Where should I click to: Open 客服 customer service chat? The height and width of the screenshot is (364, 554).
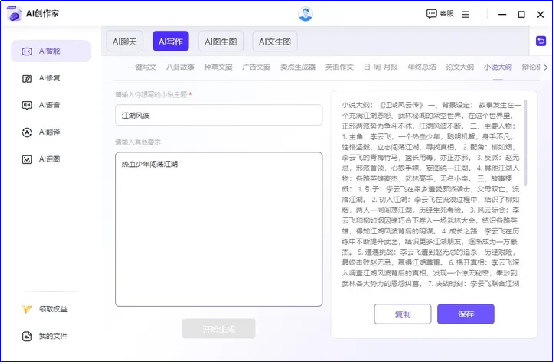click(x=440, y=14)
